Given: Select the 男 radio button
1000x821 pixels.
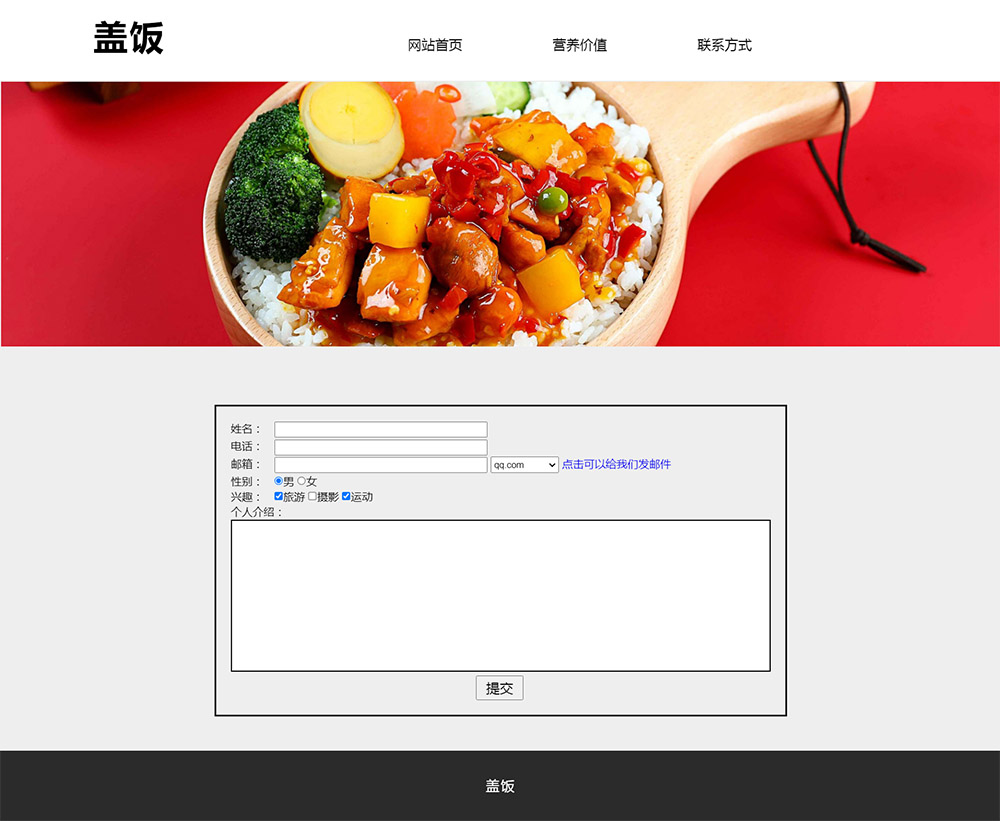Looking at the screenshot, I should (x=278, y=481).
